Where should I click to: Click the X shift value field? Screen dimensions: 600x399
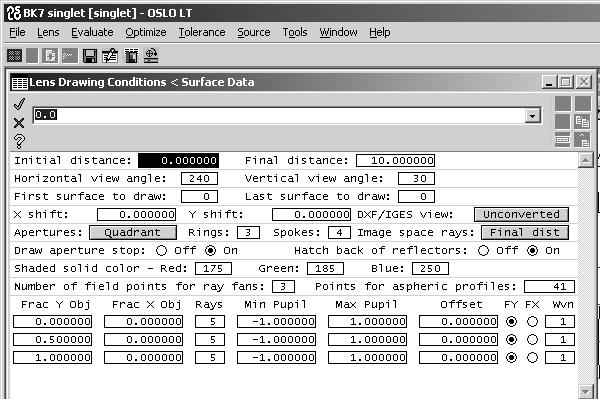[137, 215]
